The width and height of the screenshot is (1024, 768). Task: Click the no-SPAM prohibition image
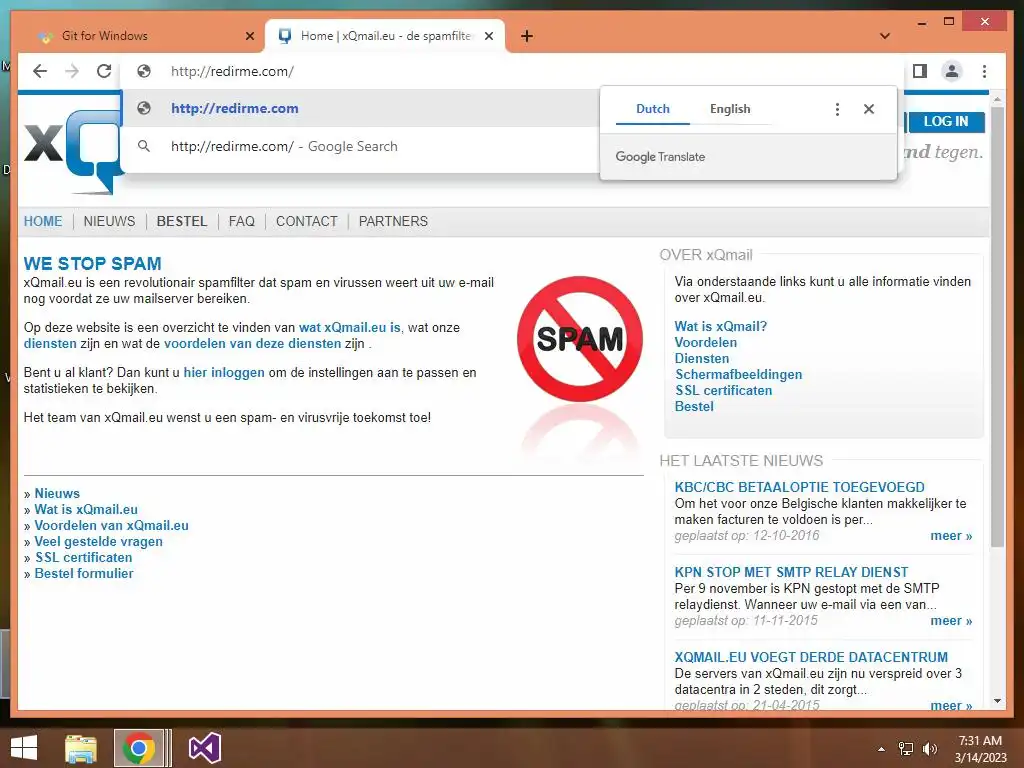coord(580,339)
